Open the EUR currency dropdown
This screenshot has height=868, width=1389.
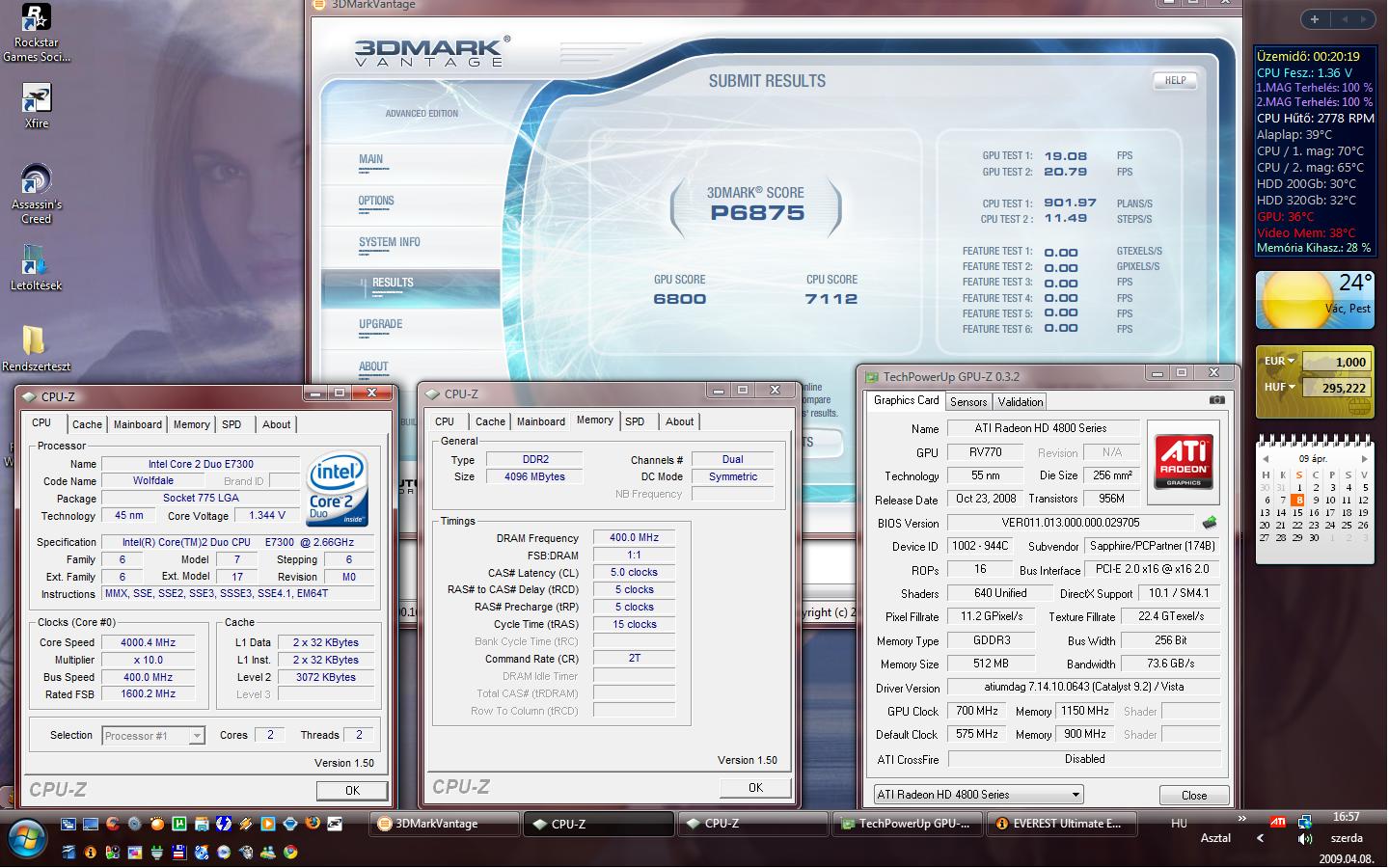point(1280,362)
